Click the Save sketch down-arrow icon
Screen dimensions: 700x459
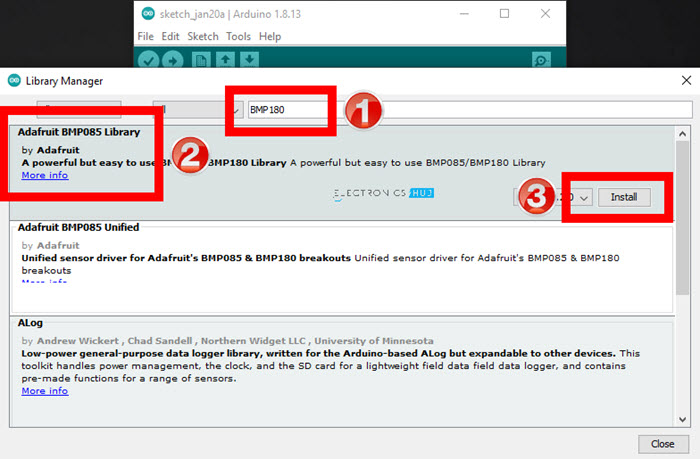(x=250, y=59)
